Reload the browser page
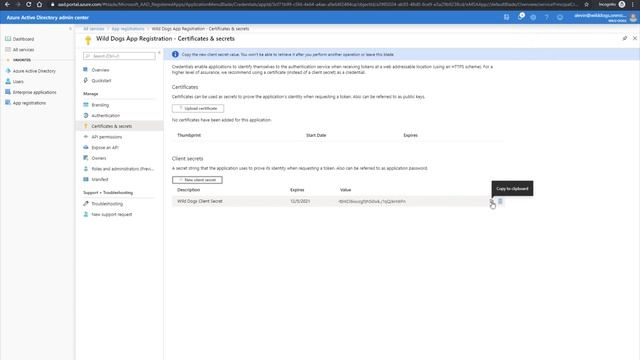Screen dimensions: 640x360 [28, 4]
